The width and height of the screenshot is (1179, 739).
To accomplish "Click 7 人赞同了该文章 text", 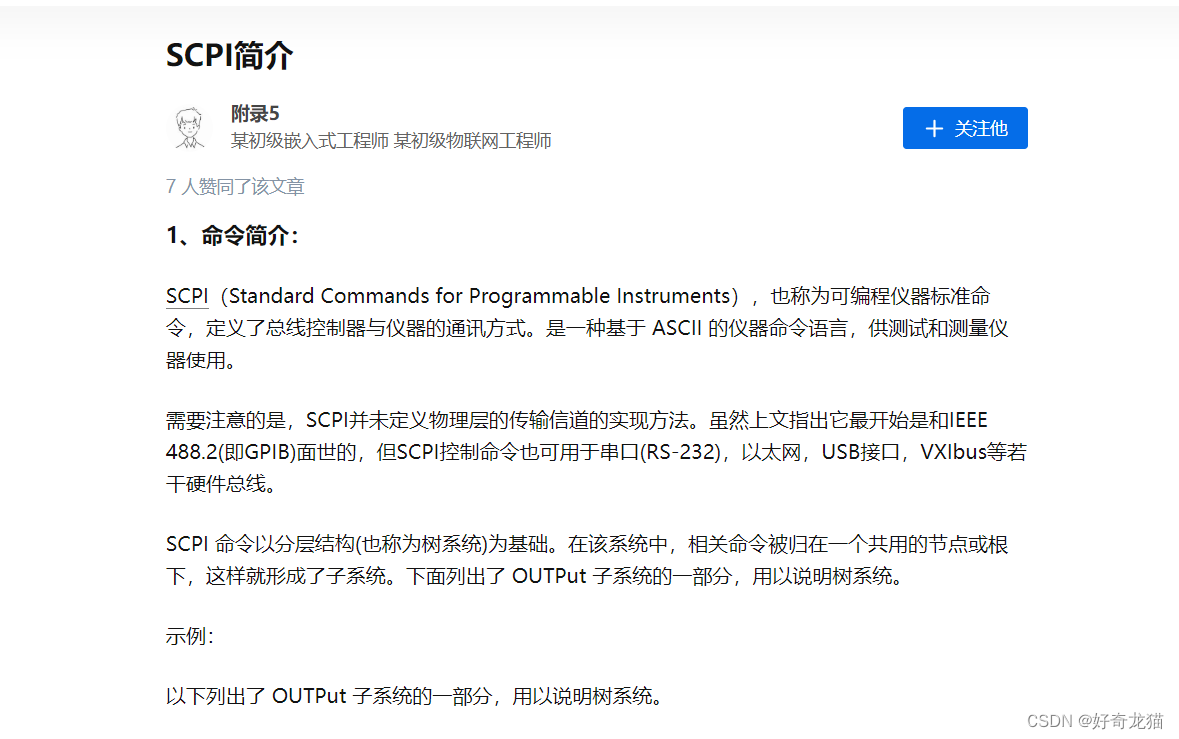I will coord(235,186).
